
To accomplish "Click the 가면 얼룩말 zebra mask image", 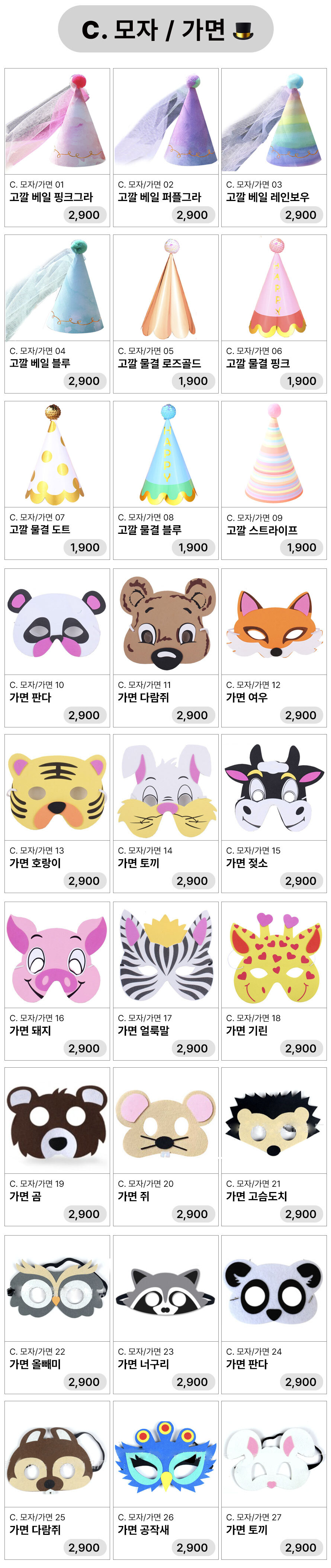I will (165, 955).
